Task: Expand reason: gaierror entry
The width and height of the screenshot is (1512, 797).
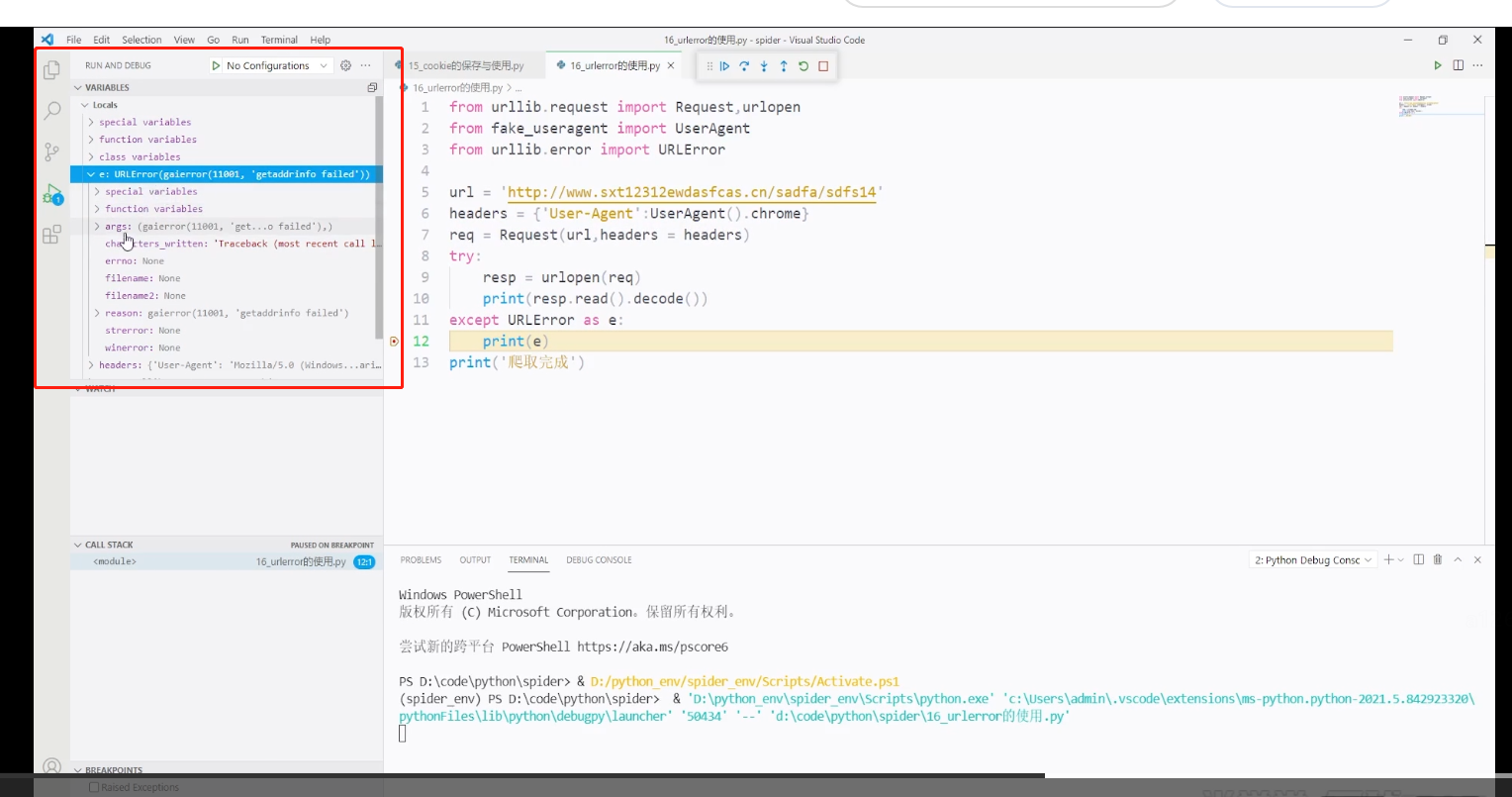Action: (97, 313)
